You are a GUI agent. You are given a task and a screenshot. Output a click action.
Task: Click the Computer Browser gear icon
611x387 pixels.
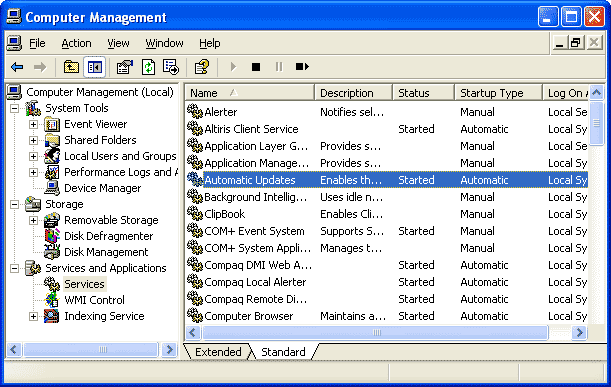pos(195,316)
